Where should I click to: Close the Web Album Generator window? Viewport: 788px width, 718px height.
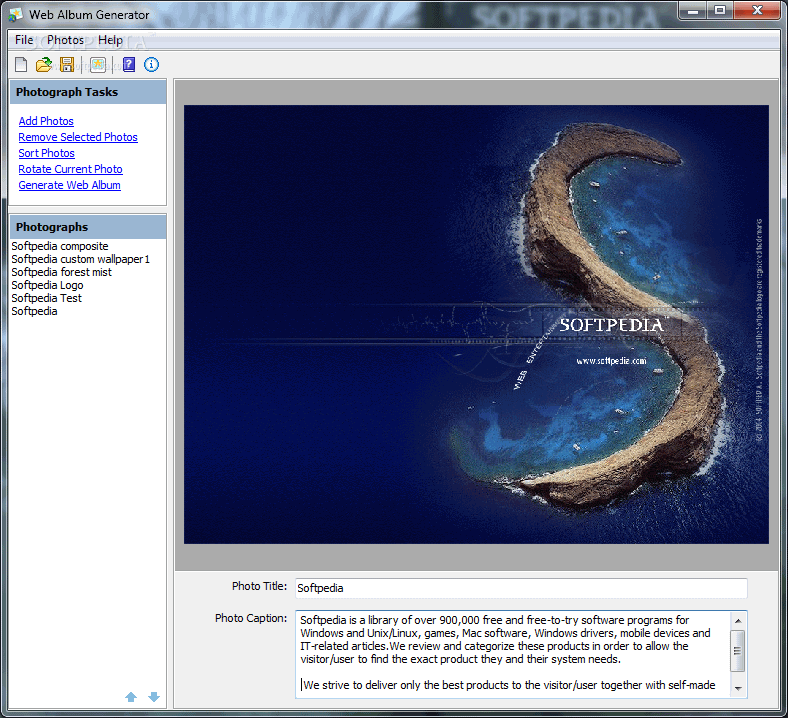[757, 10]
